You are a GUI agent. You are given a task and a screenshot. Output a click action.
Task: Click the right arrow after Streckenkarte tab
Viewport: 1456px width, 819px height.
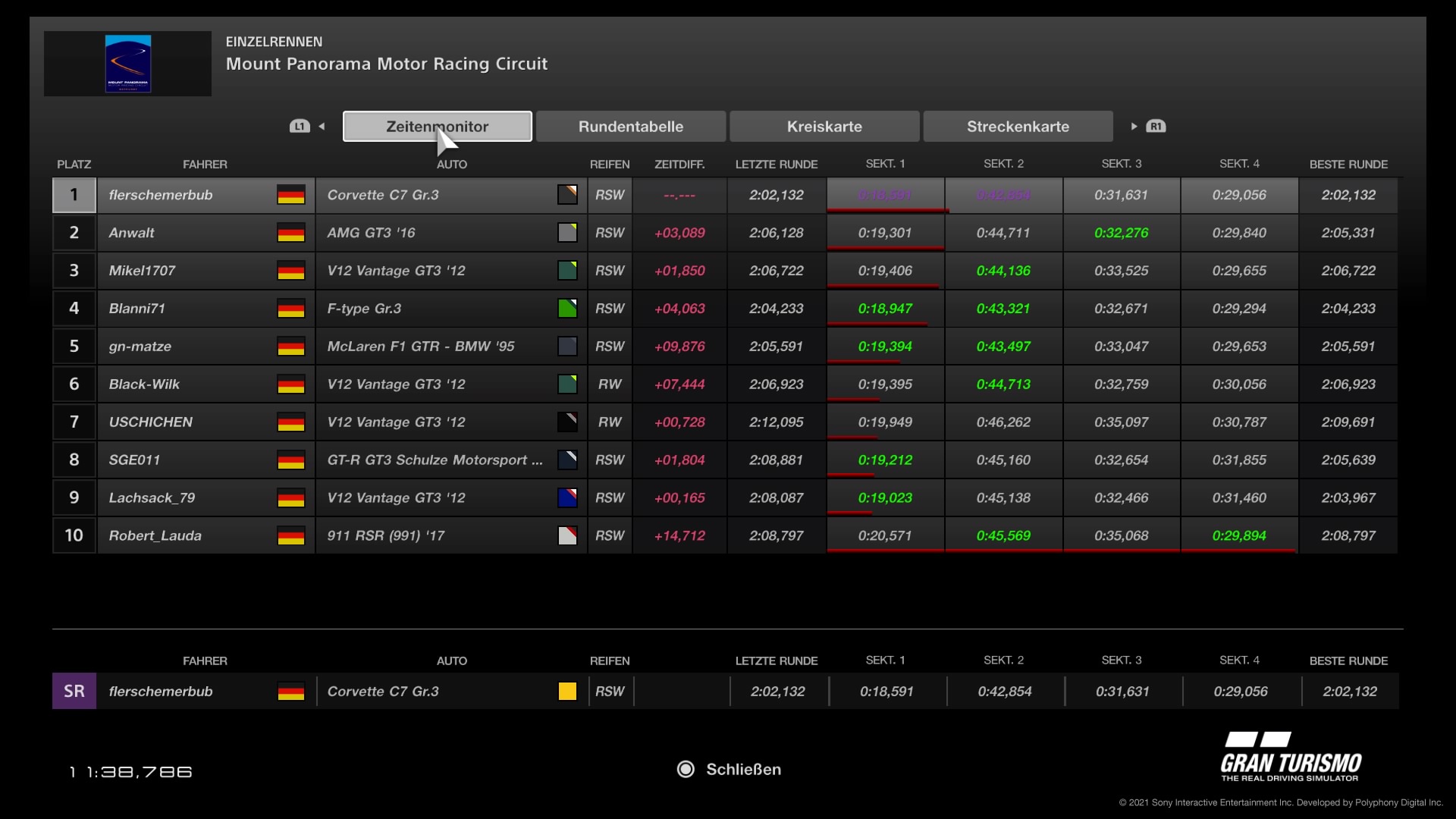tap(1134, 127)
